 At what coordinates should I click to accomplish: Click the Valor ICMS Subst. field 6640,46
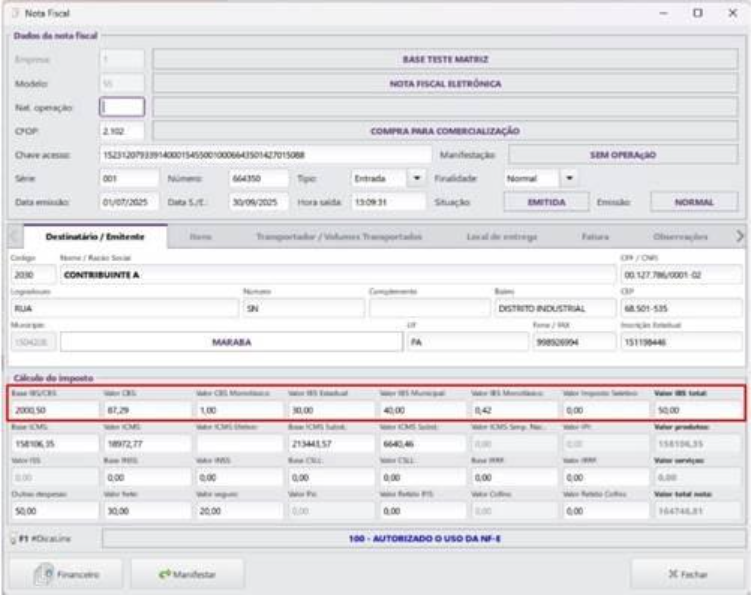click(x=422, y=444)
